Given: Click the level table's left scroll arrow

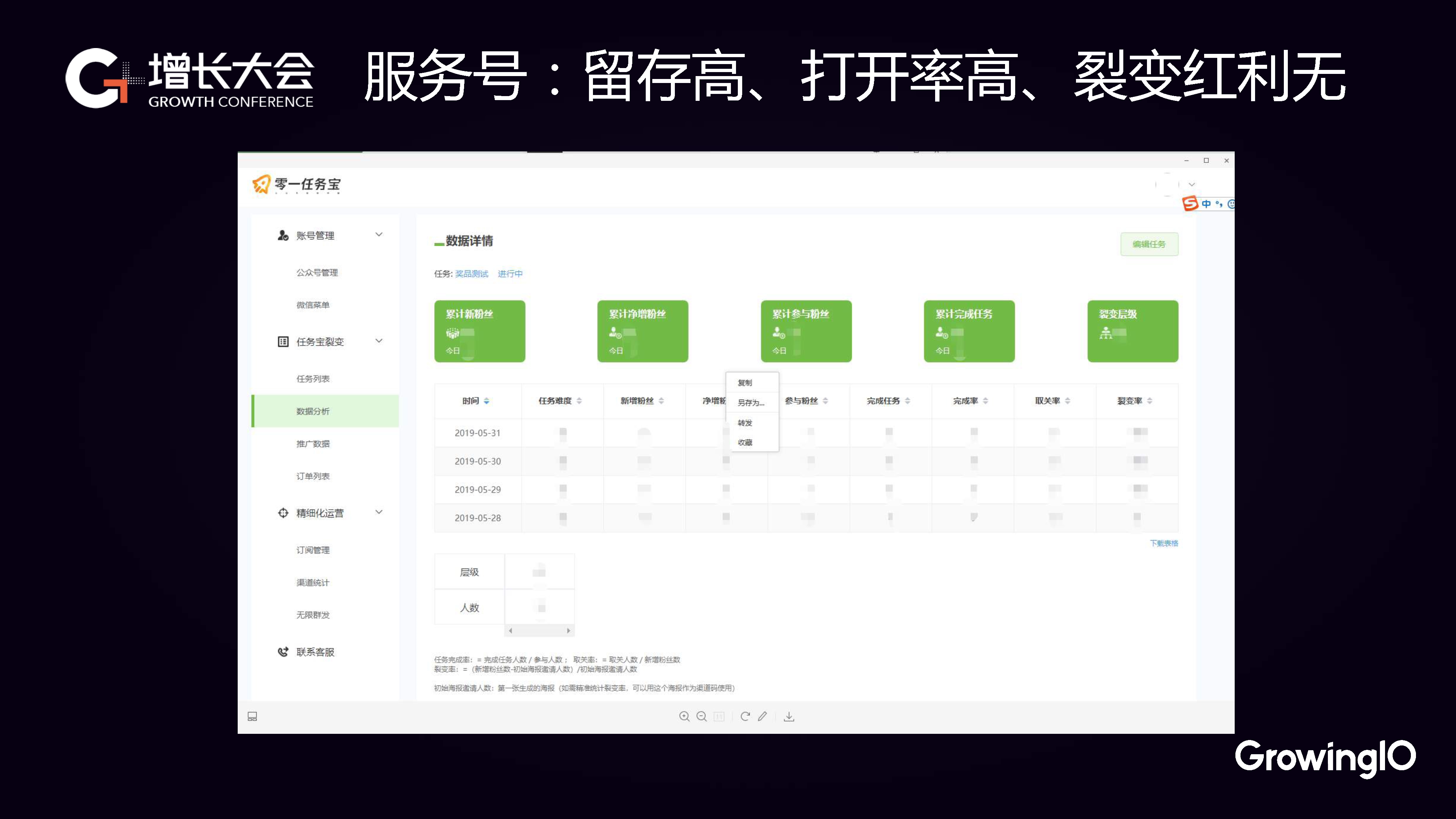Looking at the screenshot, I should click(510, 630).
